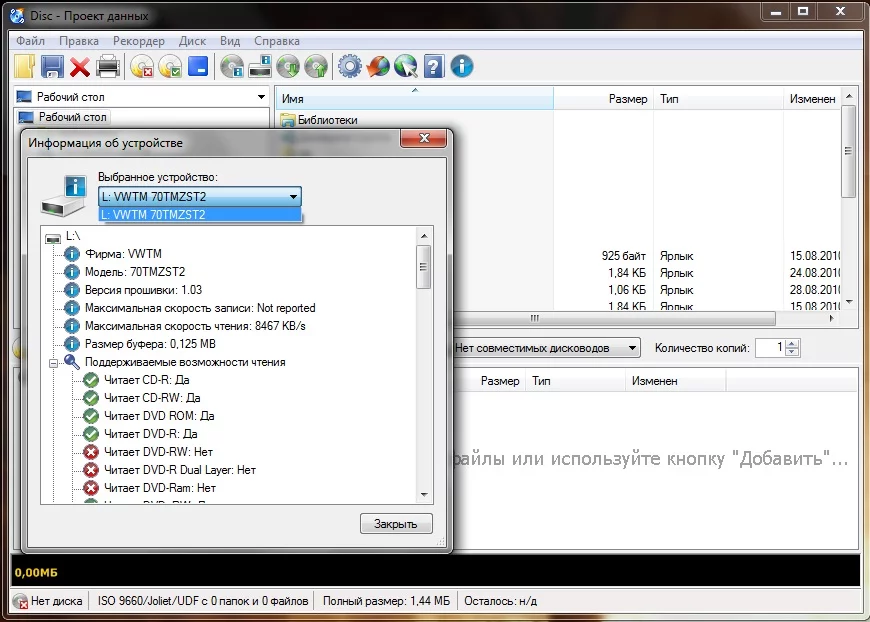
Task: Open the selected device combo box
Action: point(200,196)
